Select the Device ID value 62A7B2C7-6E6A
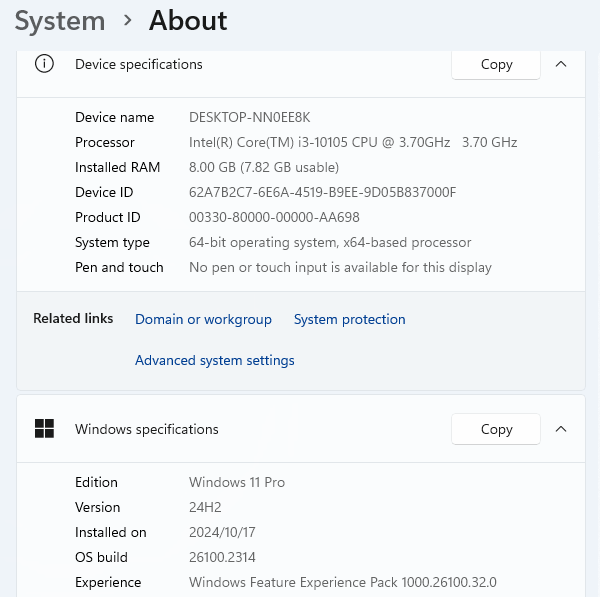 click(323, 192)
